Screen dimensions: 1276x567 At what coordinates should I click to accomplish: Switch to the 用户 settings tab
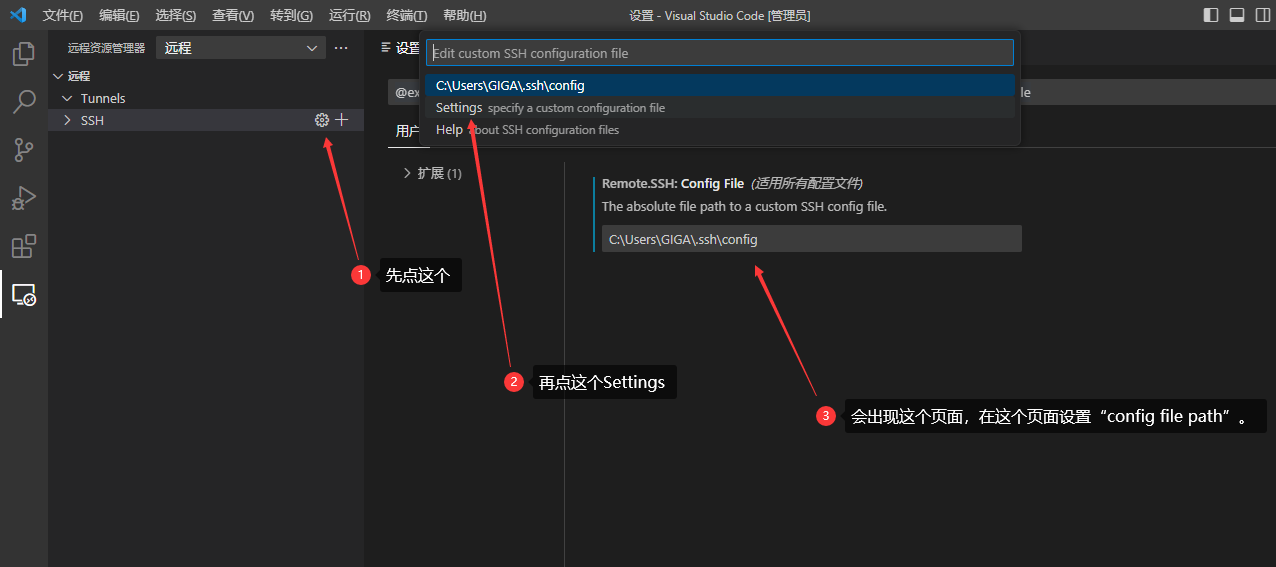407,131
